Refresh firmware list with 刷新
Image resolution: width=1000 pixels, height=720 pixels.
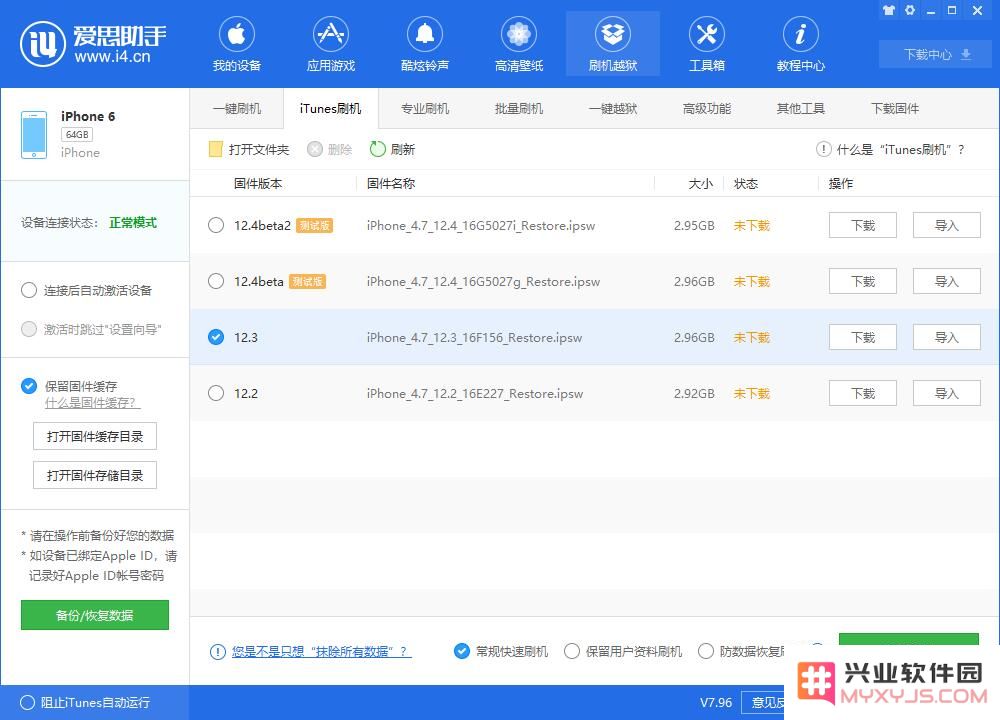click(x=392, y=149)
